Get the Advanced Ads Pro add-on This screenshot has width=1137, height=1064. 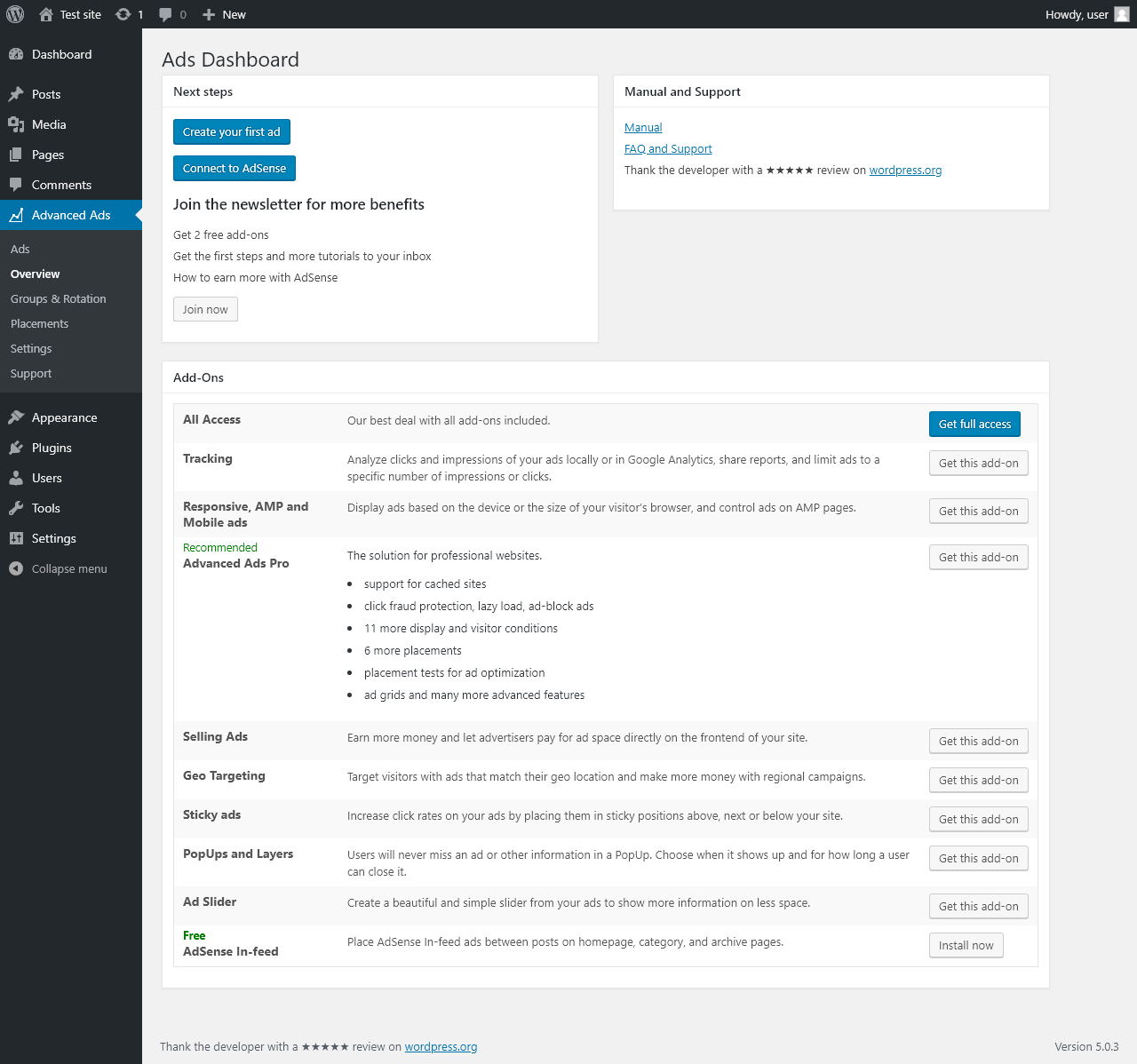979,557
